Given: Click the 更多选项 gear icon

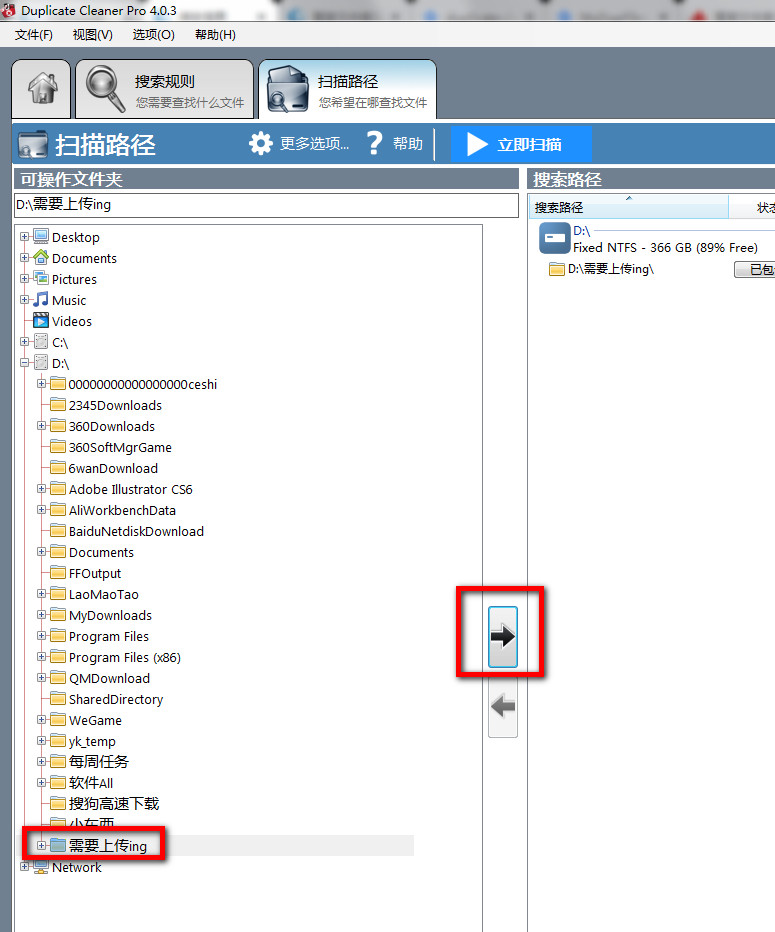Looking at the screenshot, I should click(260, 144).
